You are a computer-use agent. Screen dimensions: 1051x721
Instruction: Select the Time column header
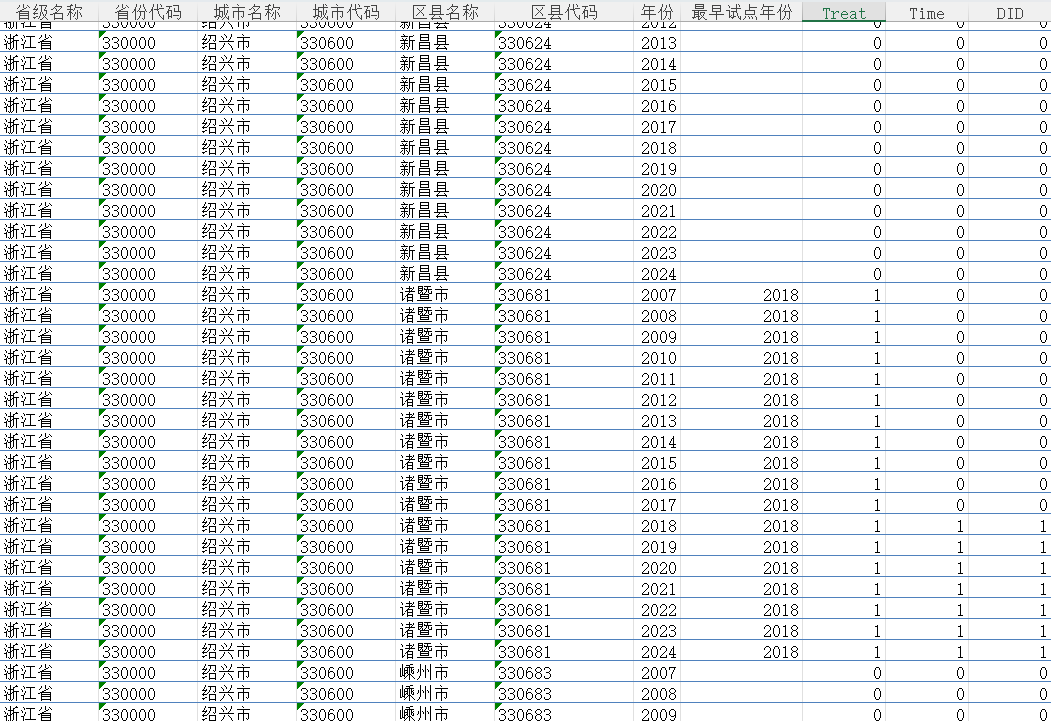tap(926, 13)
